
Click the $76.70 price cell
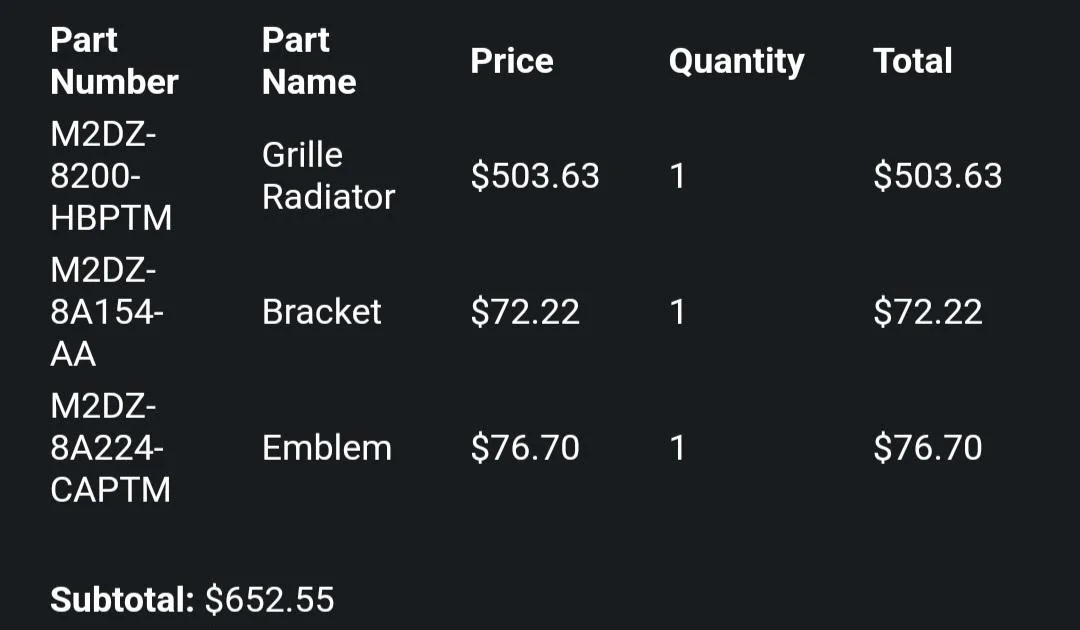click(525, 448)
